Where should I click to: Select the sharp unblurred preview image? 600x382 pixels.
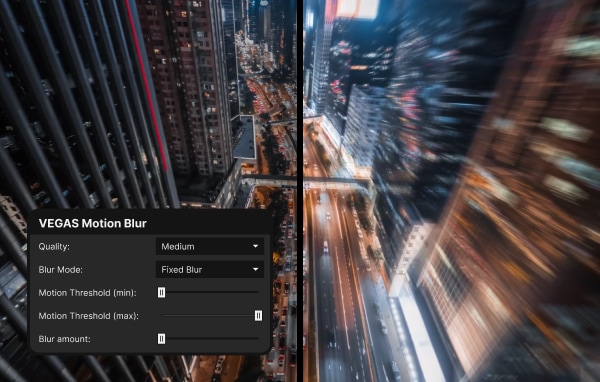148,103
